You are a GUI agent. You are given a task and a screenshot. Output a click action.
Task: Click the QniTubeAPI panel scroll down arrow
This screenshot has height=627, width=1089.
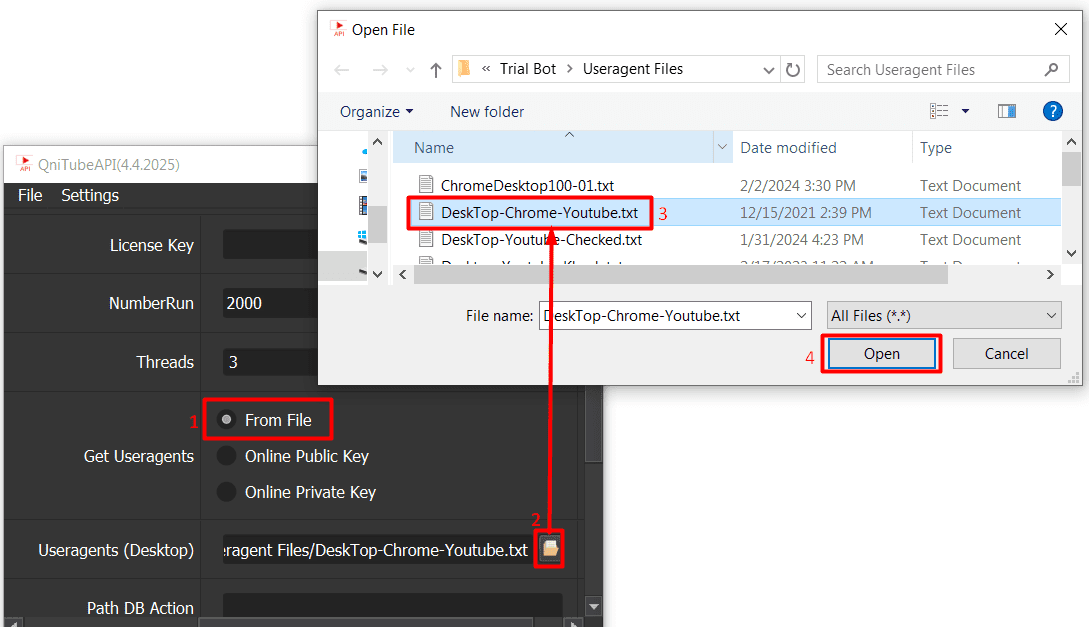click(x=593, y=606)
